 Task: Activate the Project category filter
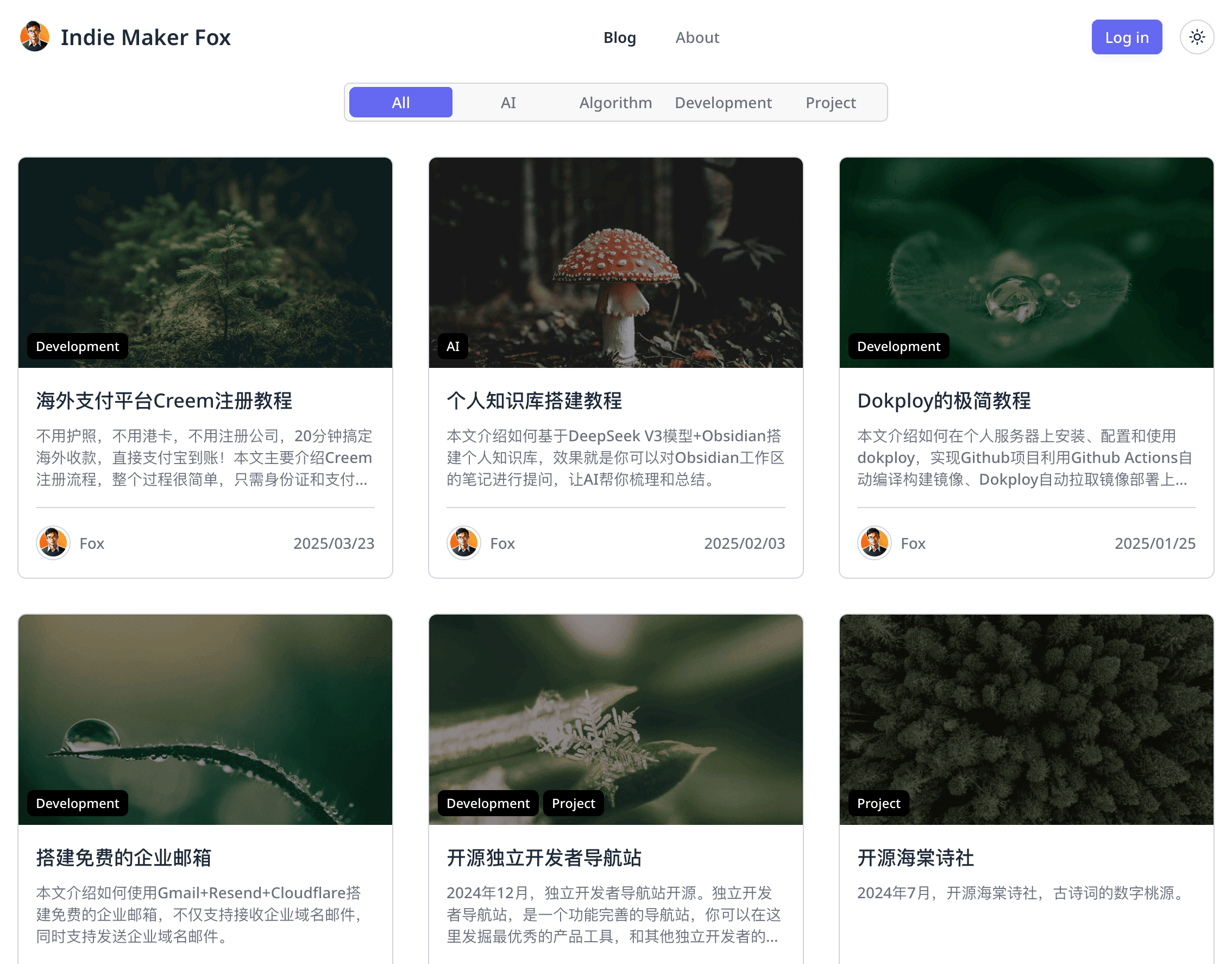[x=831, y=102]
